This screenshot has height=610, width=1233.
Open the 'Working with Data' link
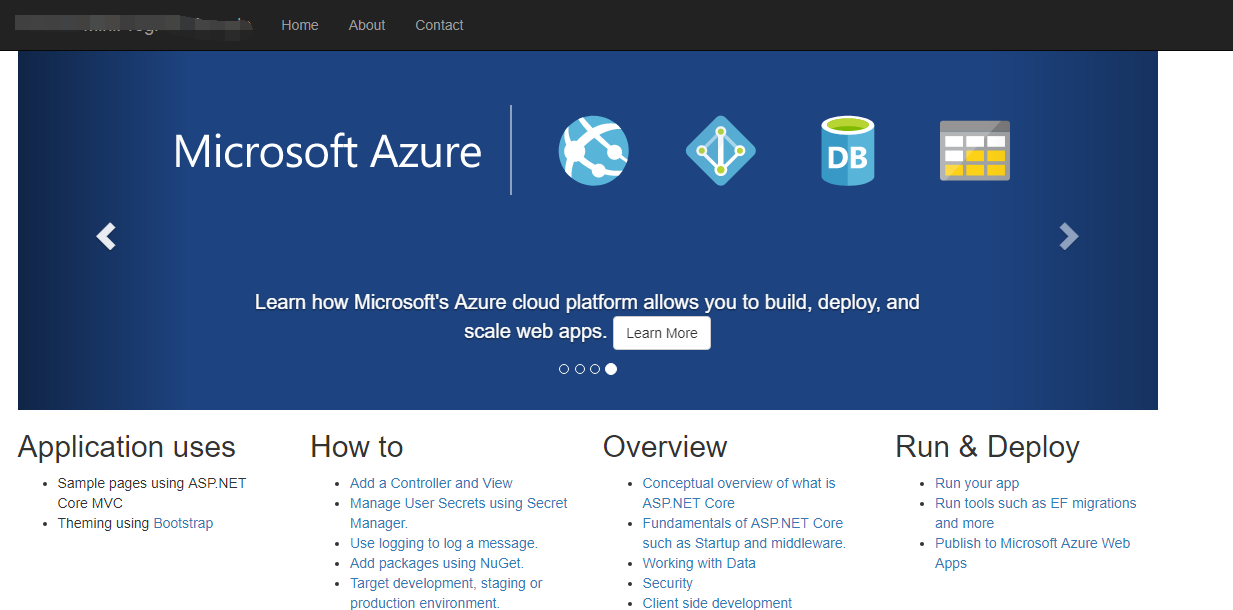tap(699, 563)
